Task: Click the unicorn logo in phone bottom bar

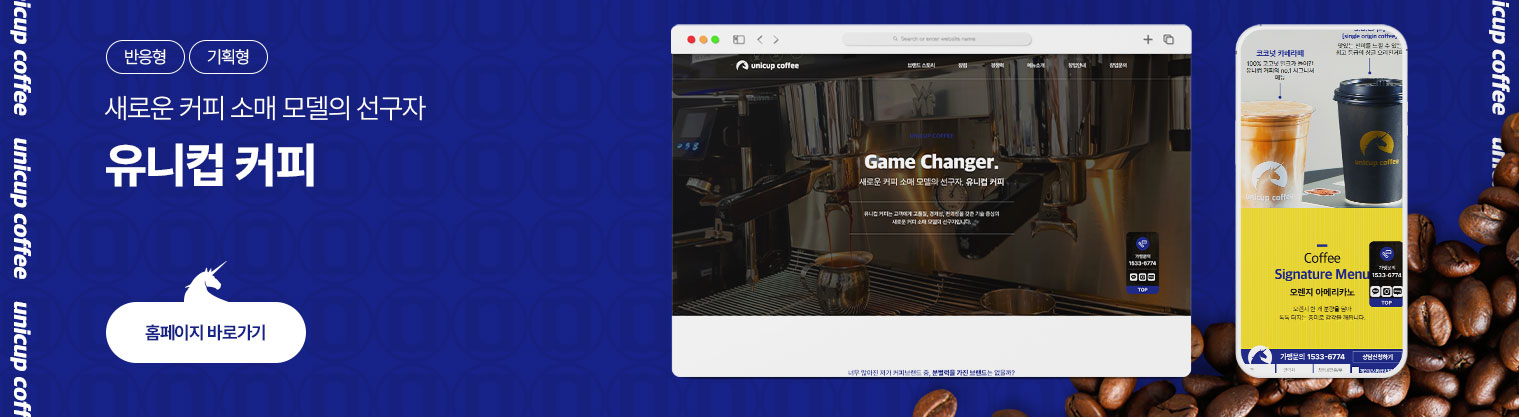Action: 1258,357
